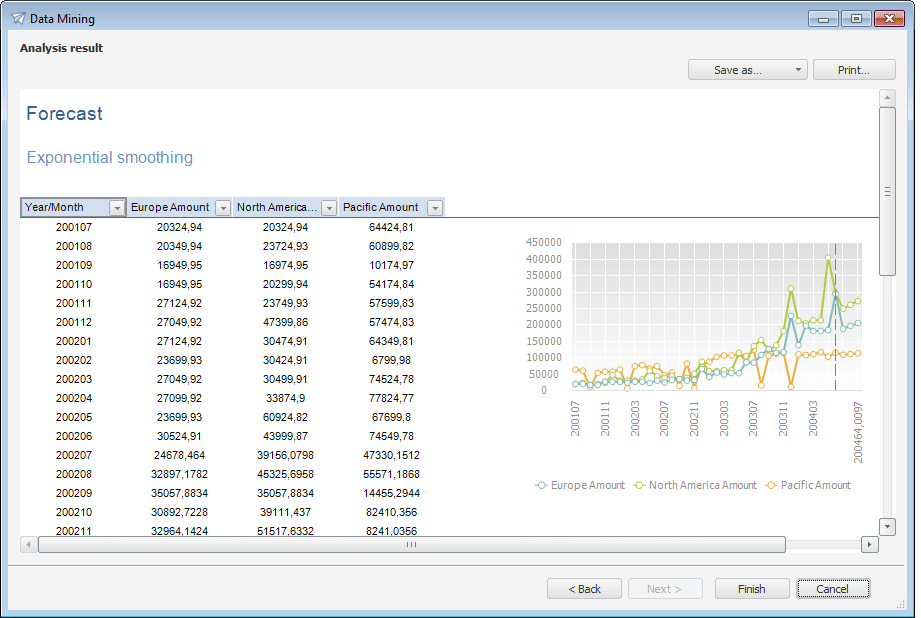The image size is (921, 618).
Task: Click horizontal scrollbar right arrow
Action: pos(869,545)
